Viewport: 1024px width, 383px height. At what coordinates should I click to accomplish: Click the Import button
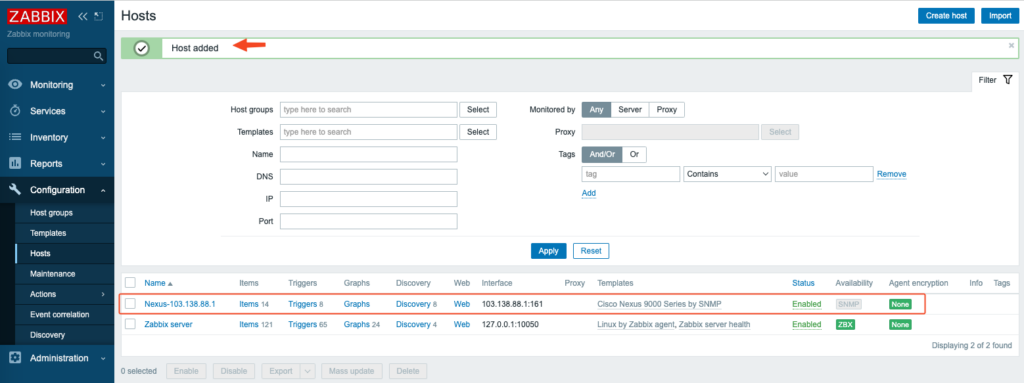pyautogui.click(x=1000, y=16)
